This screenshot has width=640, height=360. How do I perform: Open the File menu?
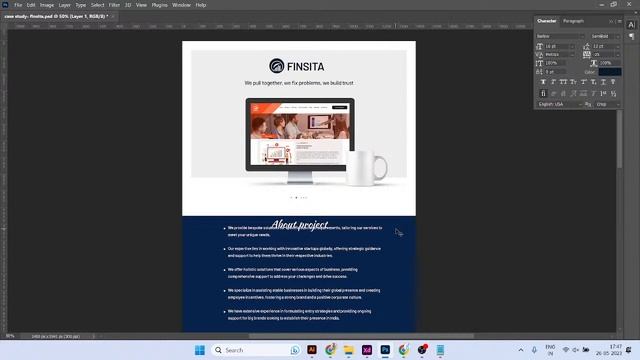click(x=18, y=5)
